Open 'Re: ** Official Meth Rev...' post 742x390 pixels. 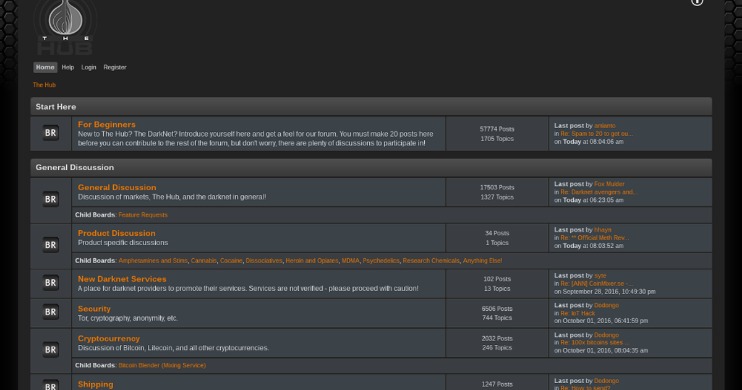point(595,238)
